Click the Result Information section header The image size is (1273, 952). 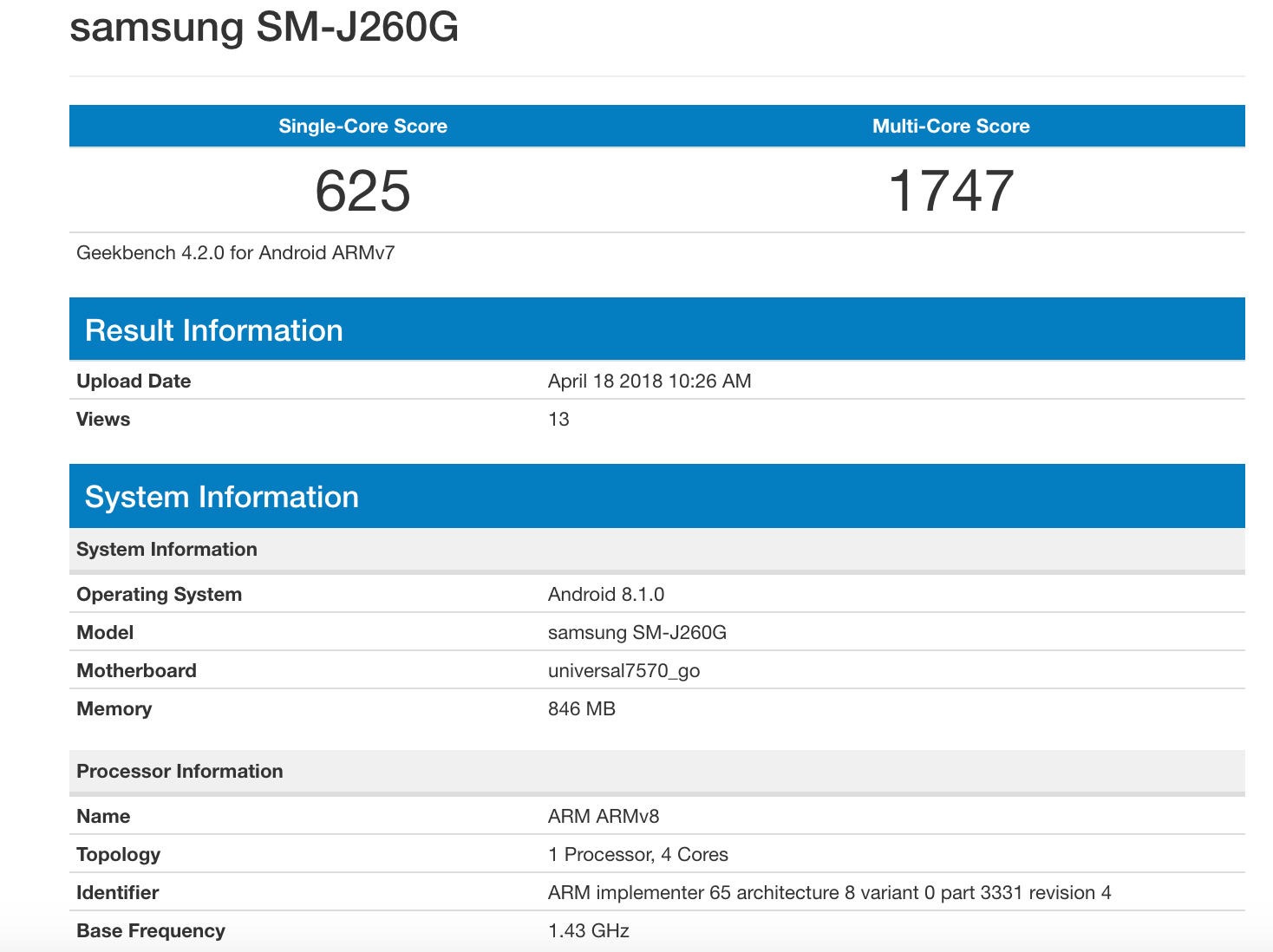point(213,330)
